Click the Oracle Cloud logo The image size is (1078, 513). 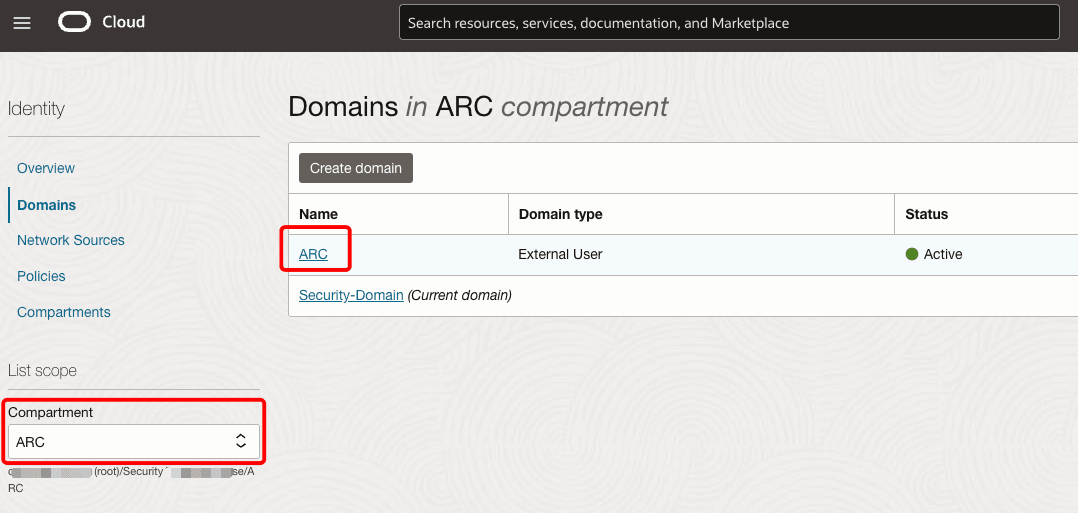[x=74, y=22]
